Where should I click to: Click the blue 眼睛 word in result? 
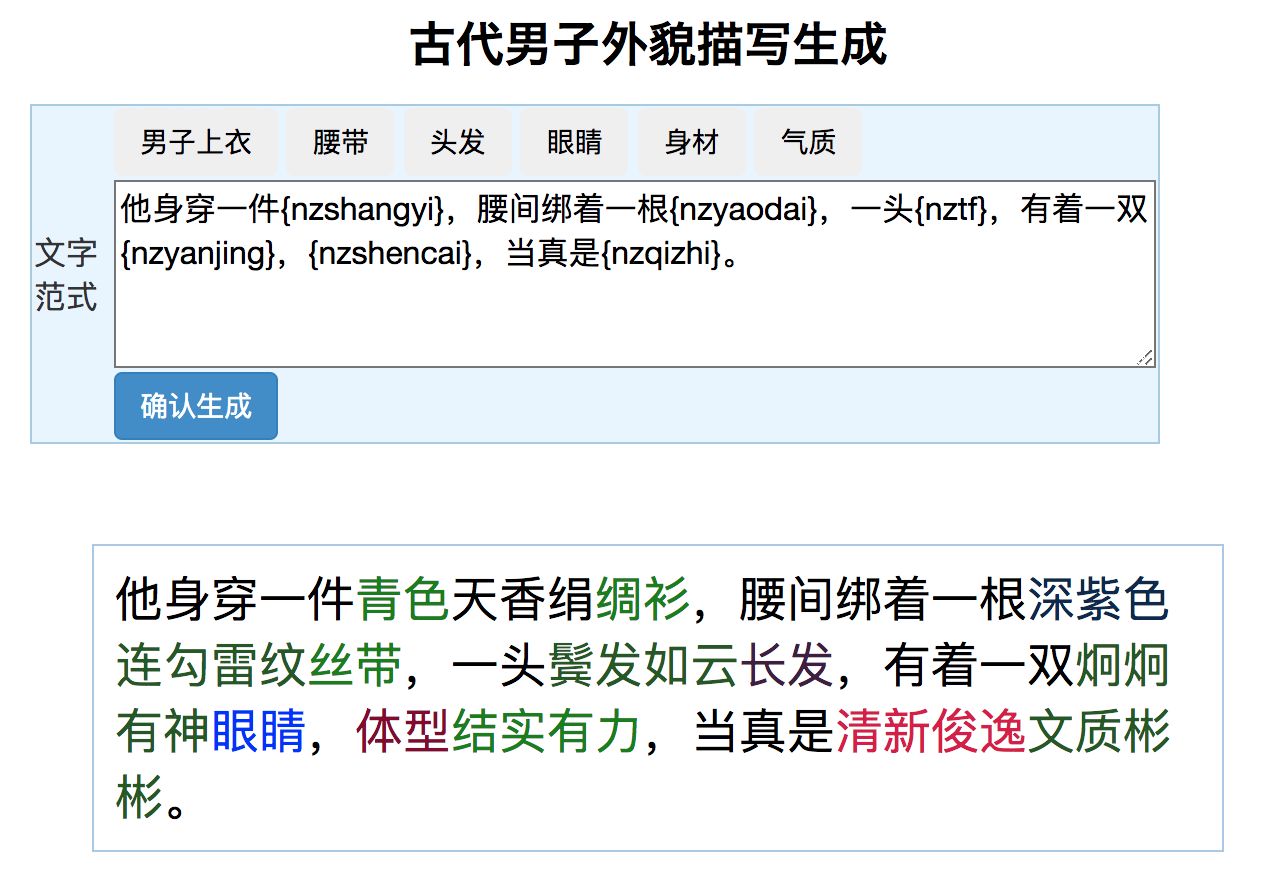coord(258,733)
